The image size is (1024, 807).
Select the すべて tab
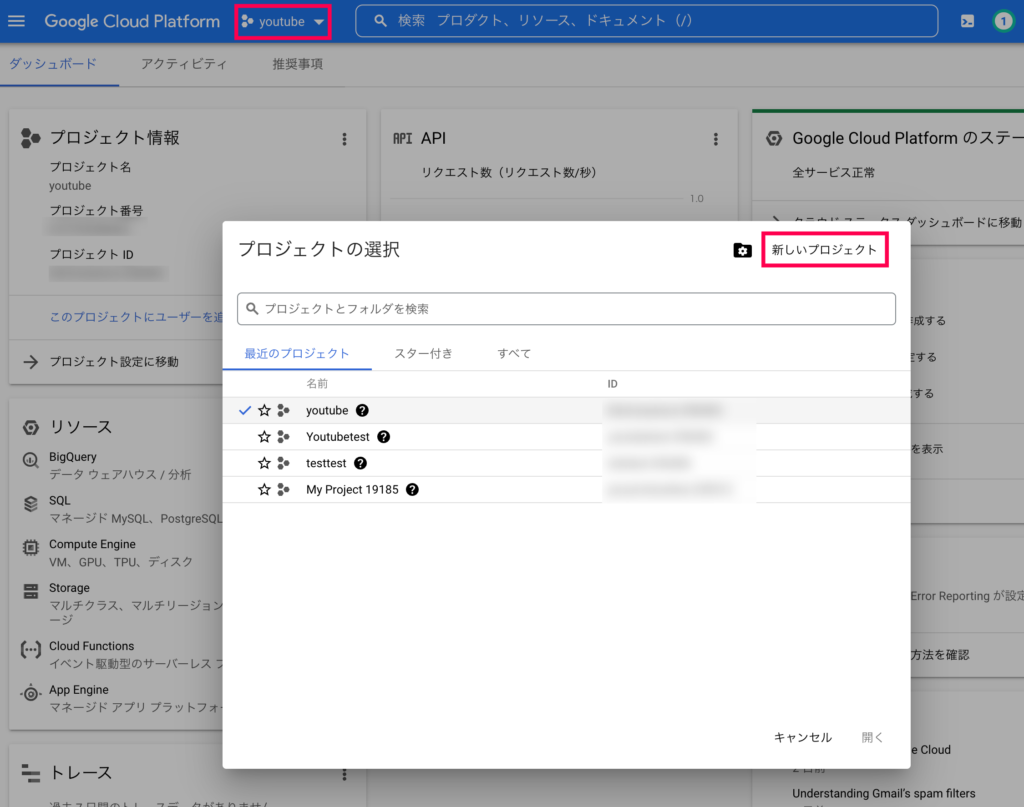tap(514, 354)
